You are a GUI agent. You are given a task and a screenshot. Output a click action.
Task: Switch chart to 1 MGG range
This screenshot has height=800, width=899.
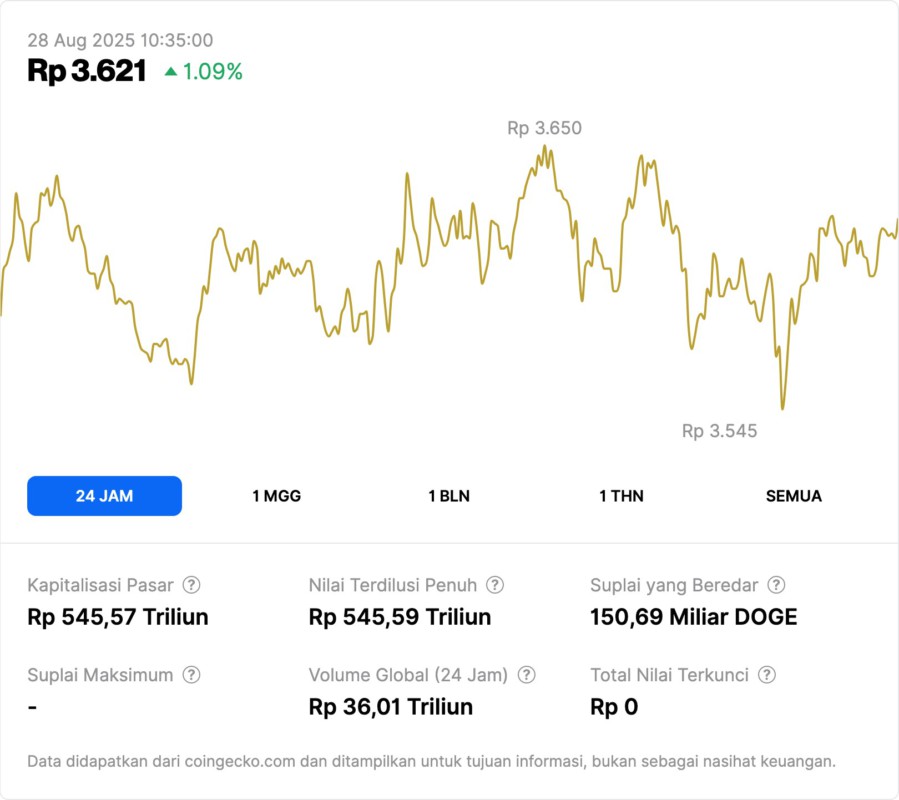pos(276,496)
